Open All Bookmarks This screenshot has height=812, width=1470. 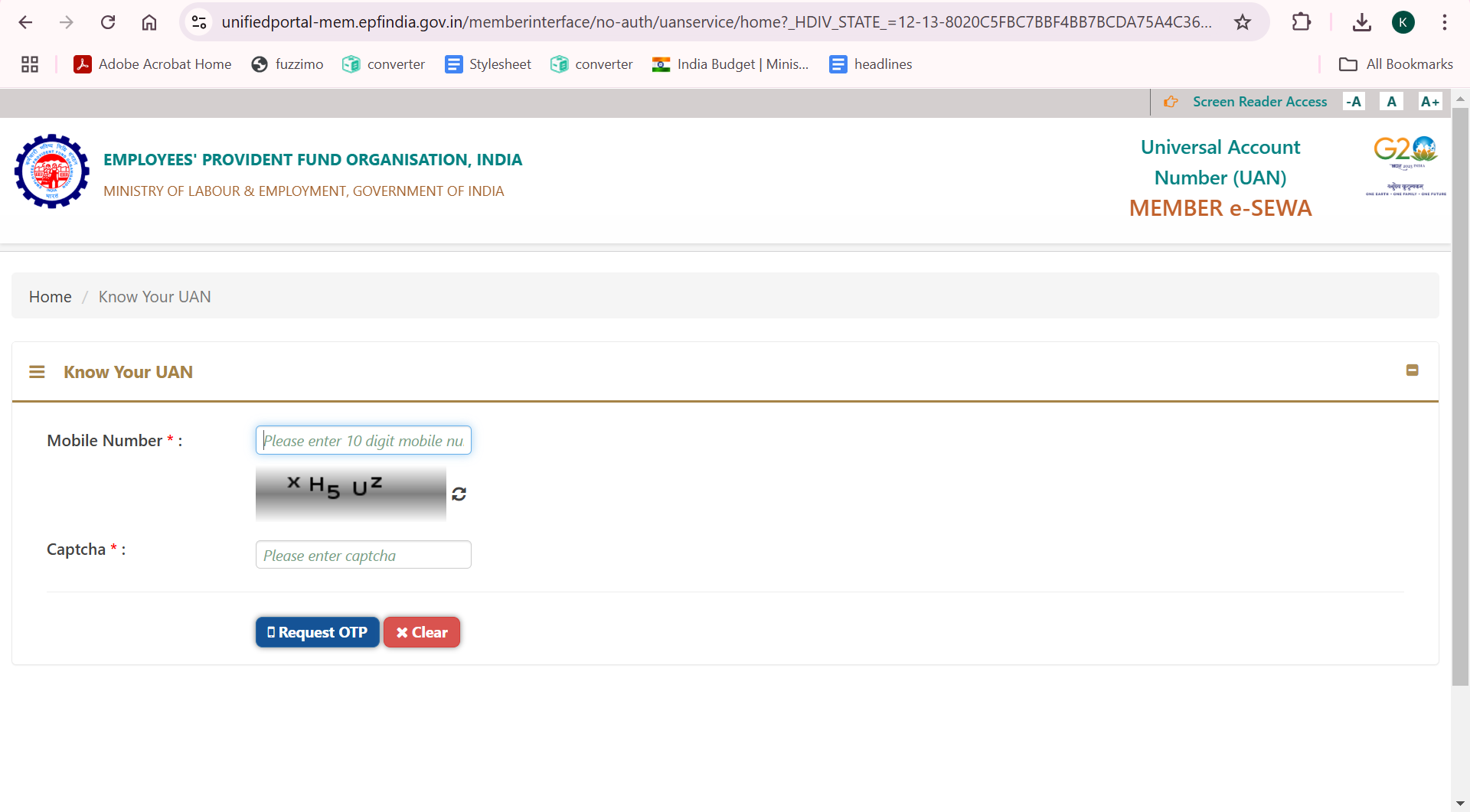1395,64
